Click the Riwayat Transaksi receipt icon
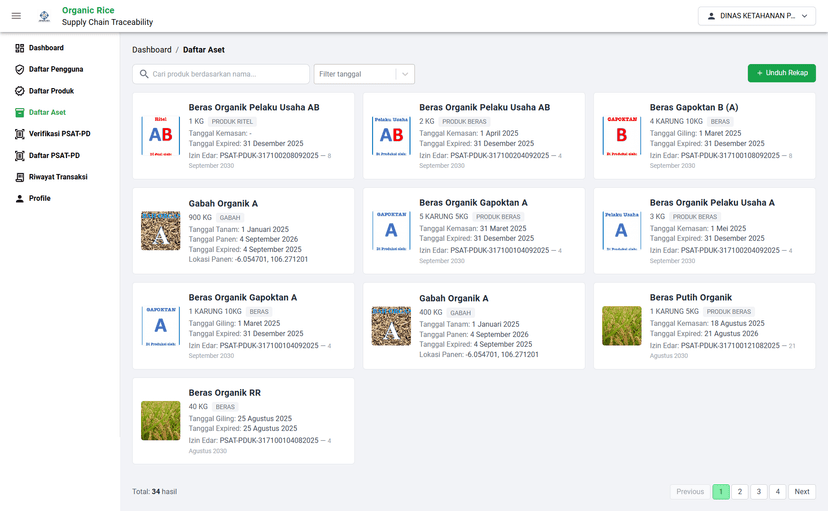828x511 pixels. point(19,177)
